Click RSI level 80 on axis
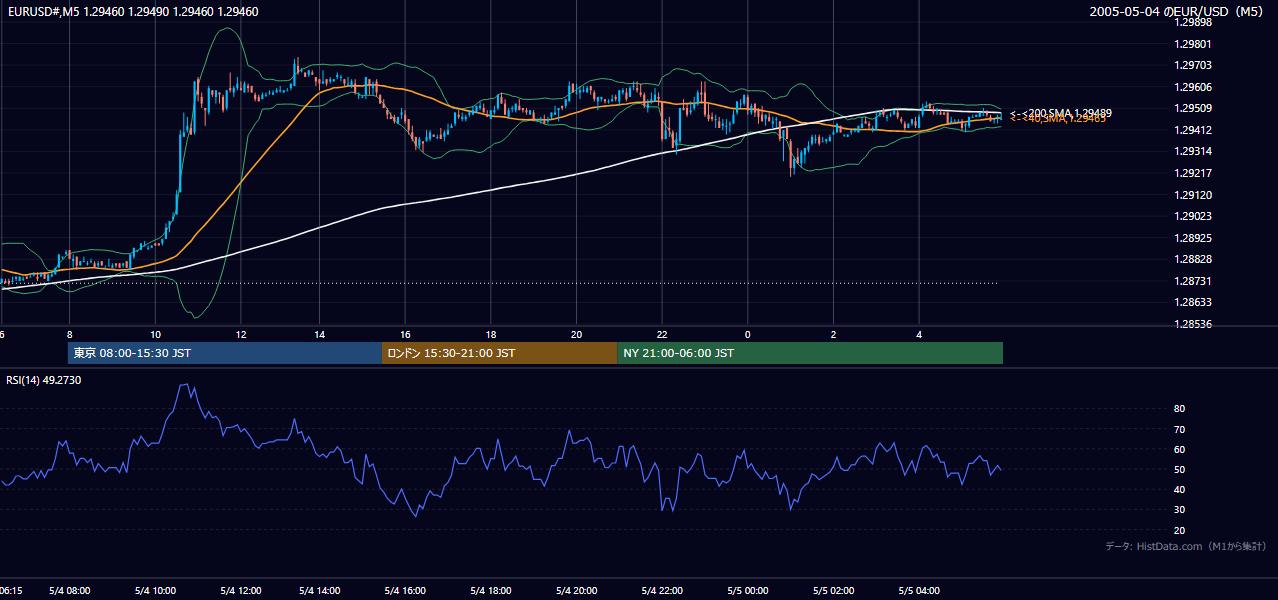Image resolution: width=1278 pixels, height=600 pixels. 1180,409
